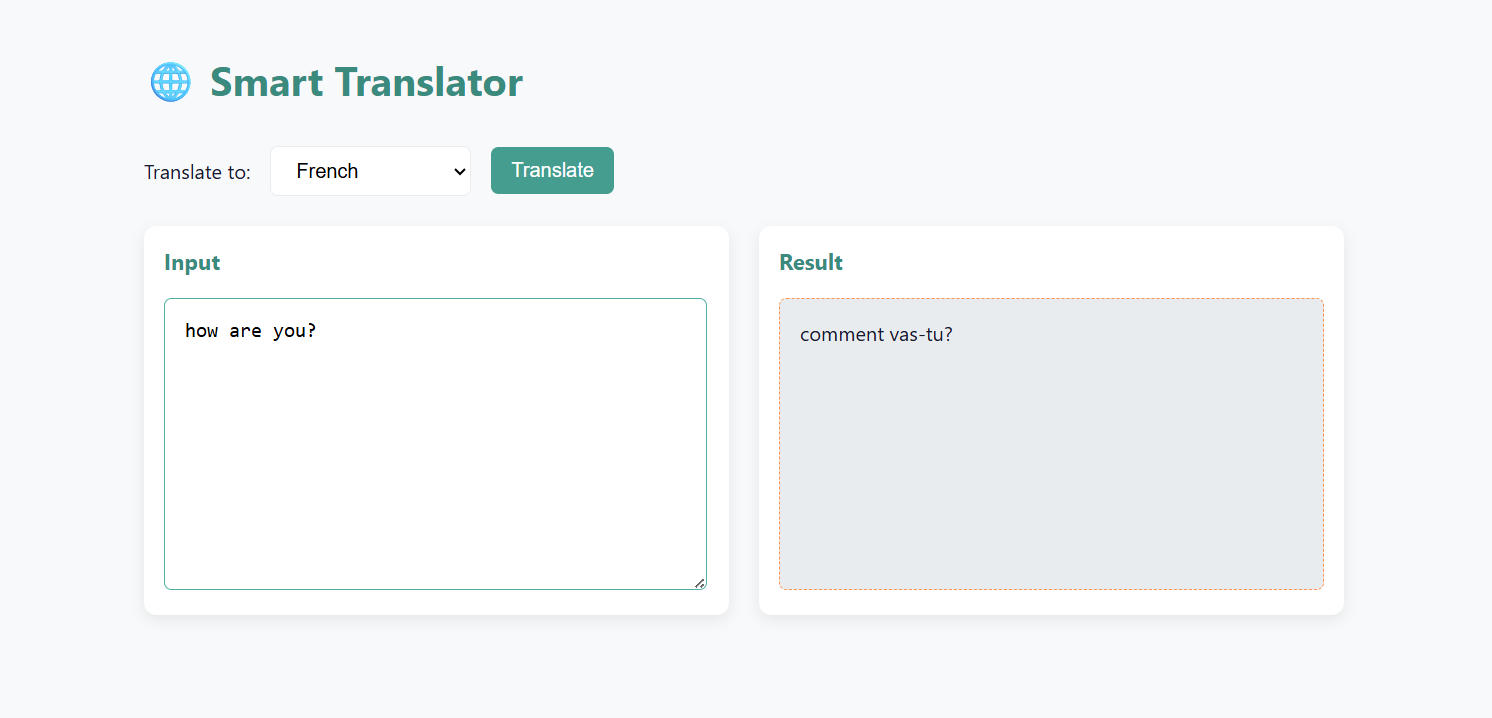Click the word "Translator" in the title
The height and width of the screenshot is (718, 1492).
click(x=428, y=82)
